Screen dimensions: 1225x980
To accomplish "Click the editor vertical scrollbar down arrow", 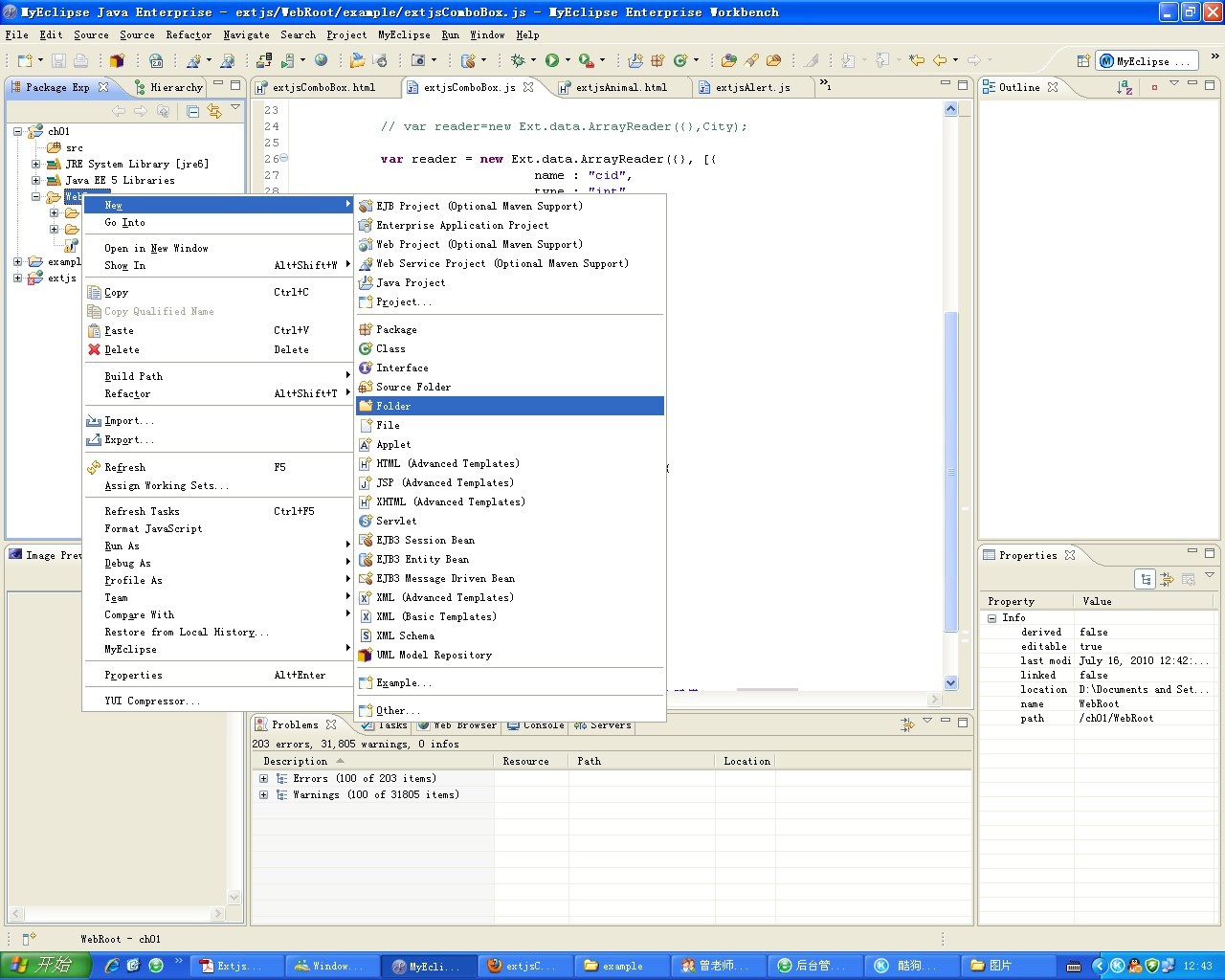I will tap(950, 682).
